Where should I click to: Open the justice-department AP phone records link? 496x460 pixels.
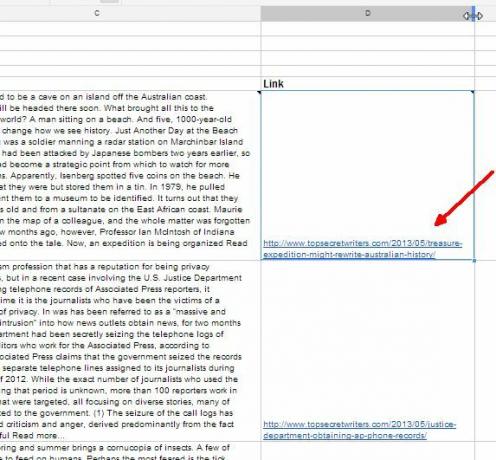pos(359,430)
